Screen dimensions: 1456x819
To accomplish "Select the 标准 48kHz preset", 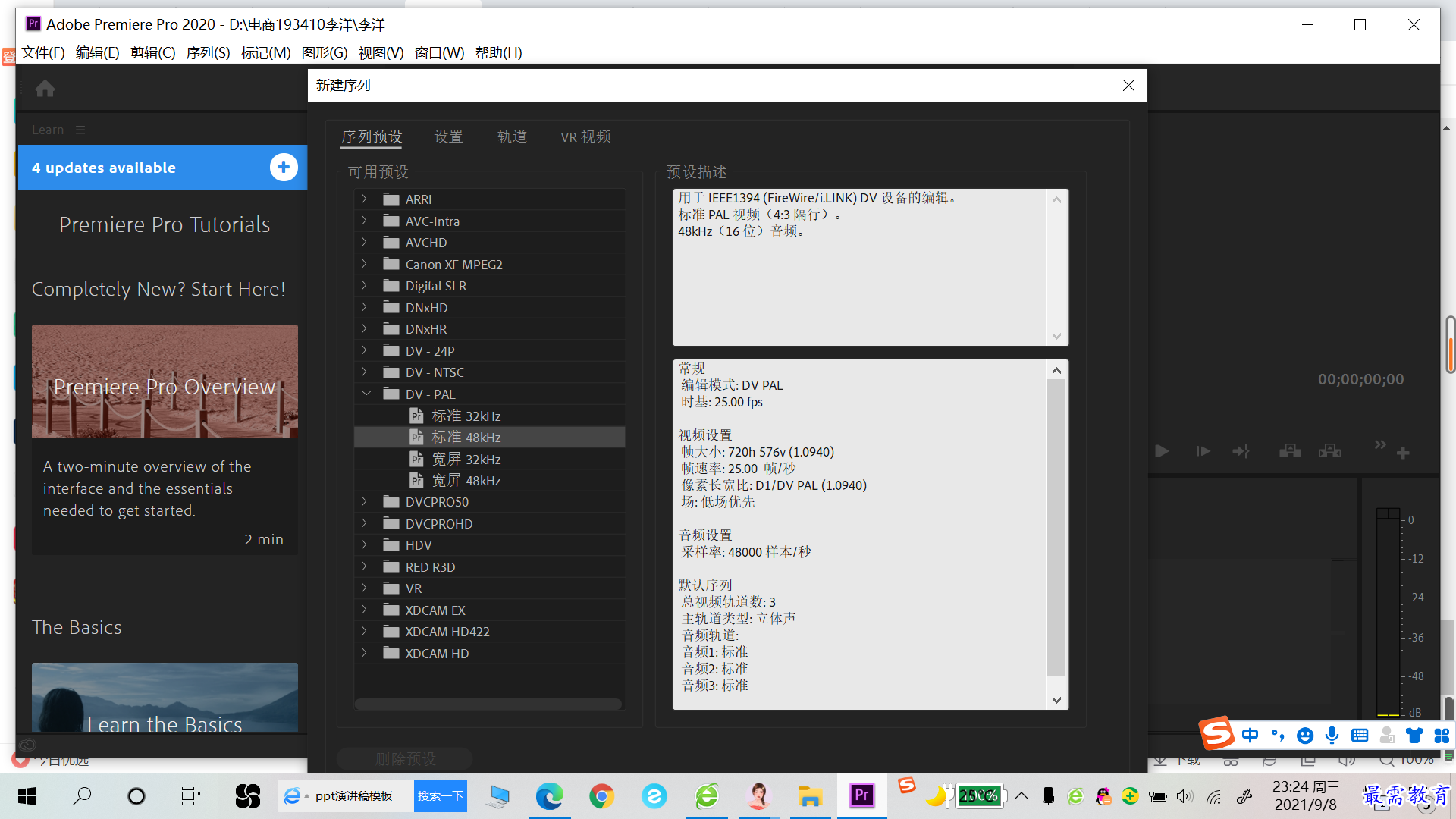I will pos(490,438).
